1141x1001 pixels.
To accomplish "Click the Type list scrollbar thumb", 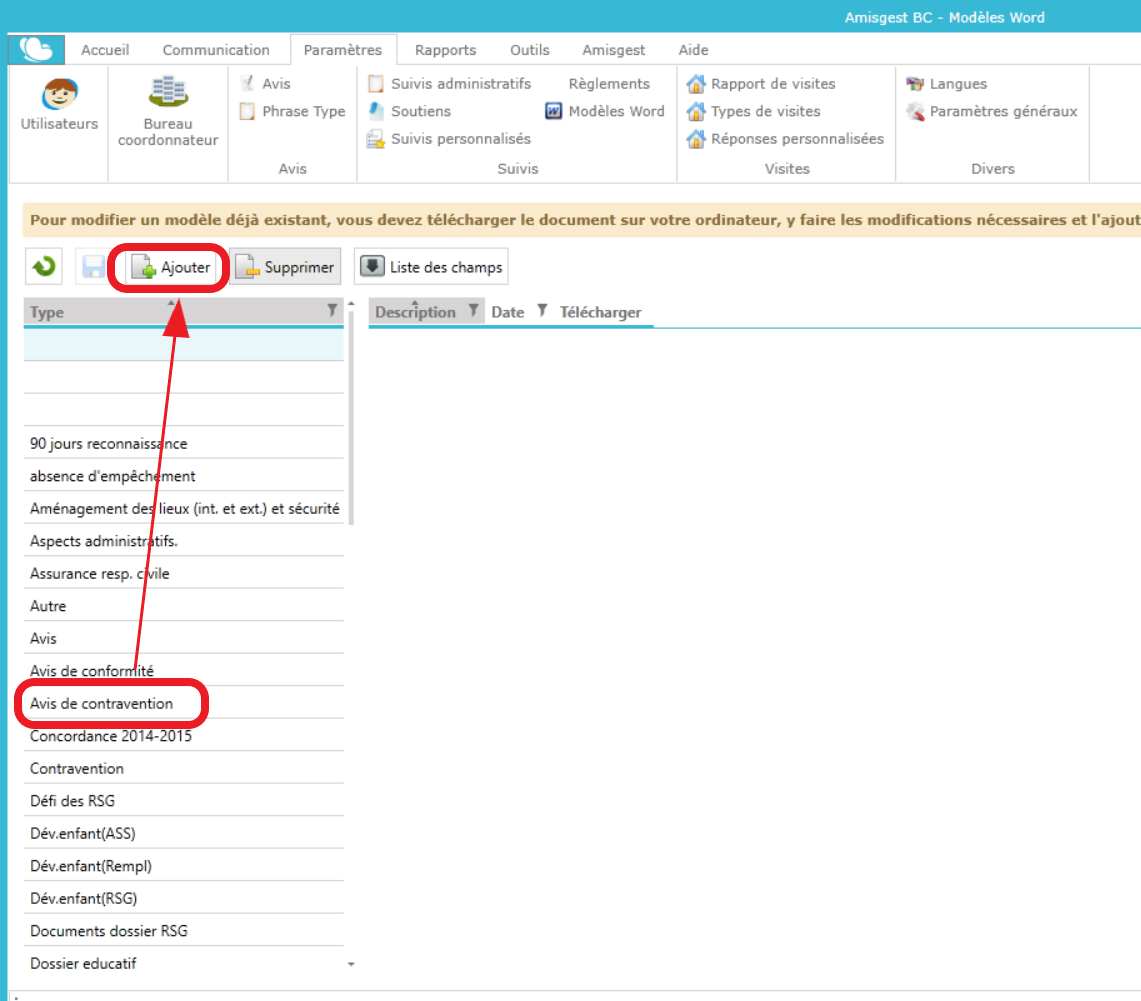I will pos(351,417).
